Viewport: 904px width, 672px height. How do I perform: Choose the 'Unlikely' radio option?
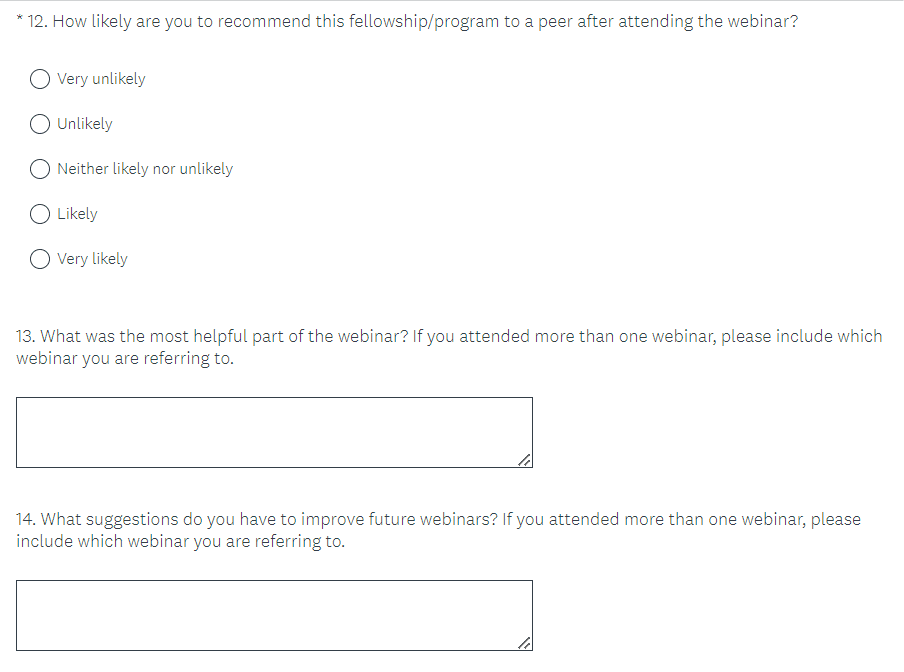pos(41,124)
